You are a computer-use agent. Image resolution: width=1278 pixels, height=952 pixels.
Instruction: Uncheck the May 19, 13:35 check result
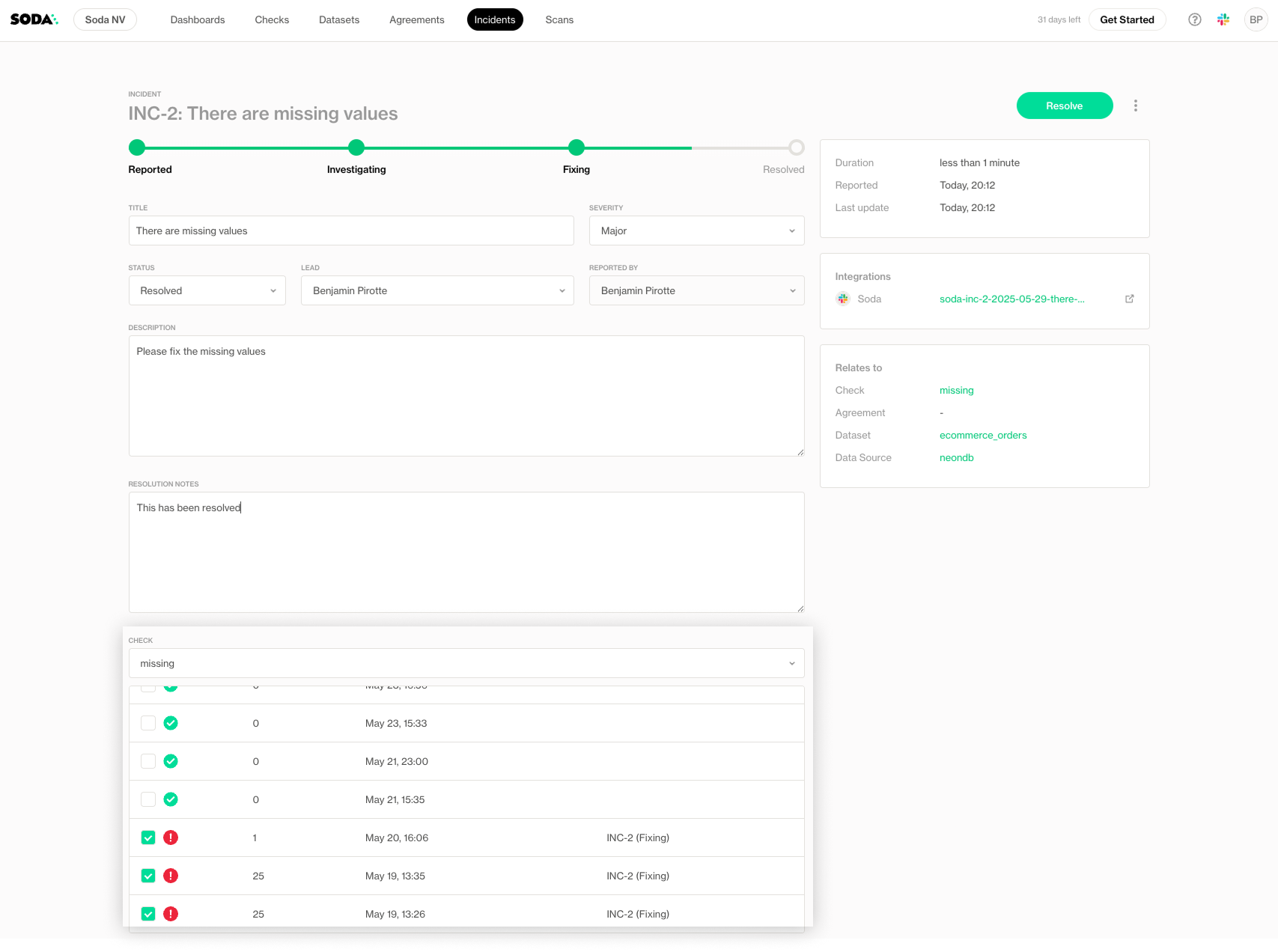[x=148, y=876]
